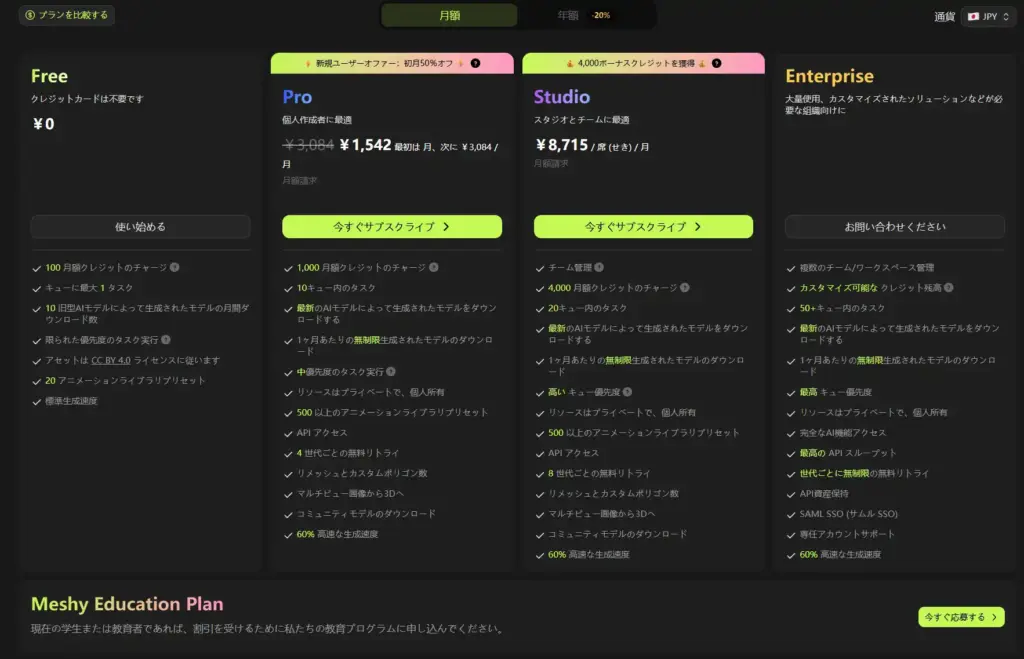Click help icon beside Pro 1,000 月額クレジット
This screenshot has height=659, width=1024.
[433, 268]
